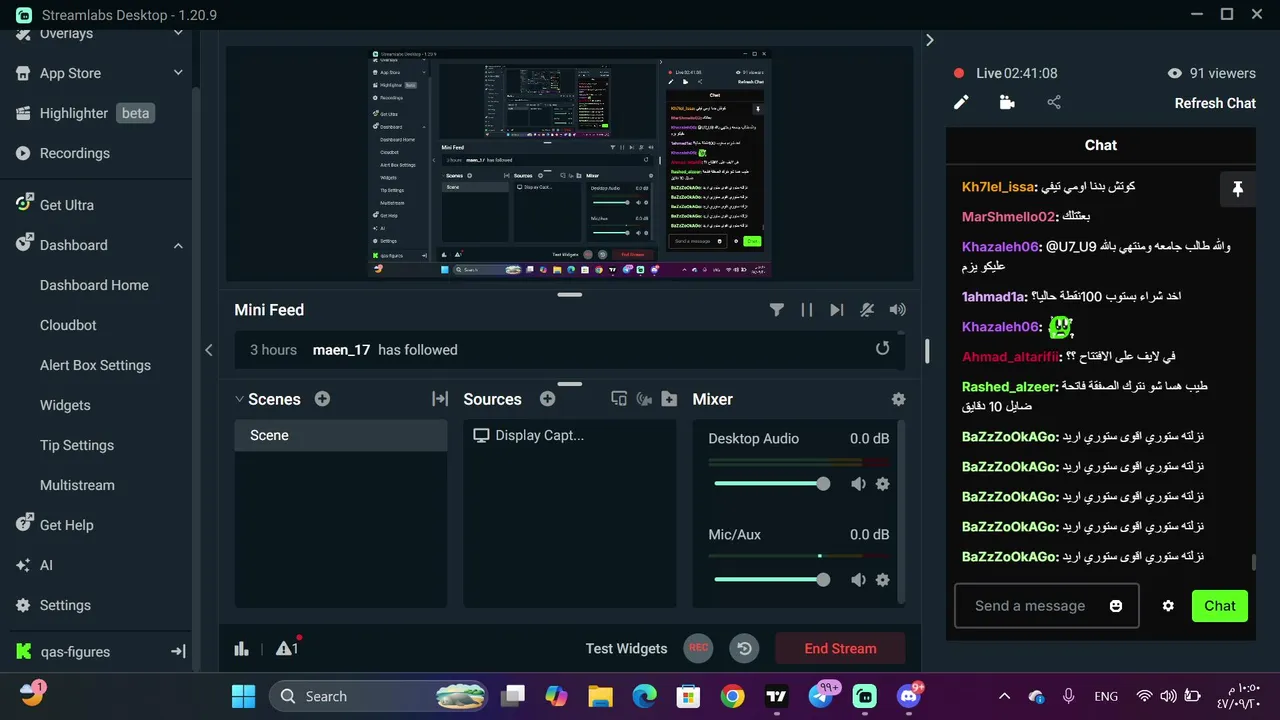Mute the Mic/Aux channel
The height and width of the screenshot is (720, 1280).
coord(858,580)
